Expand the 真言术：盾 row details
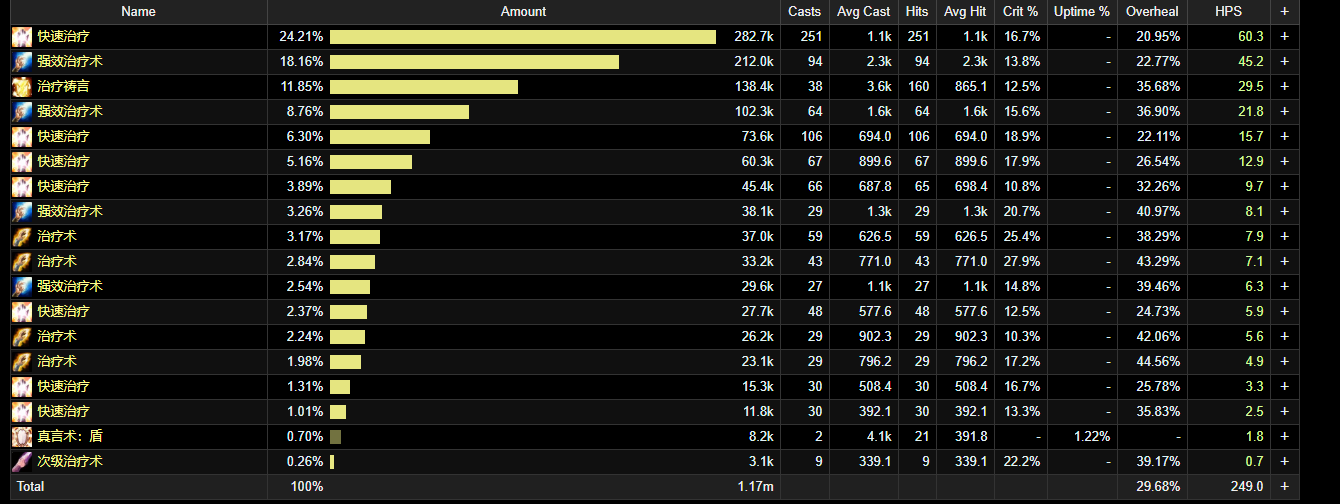Screen dimensions: 1340x504 [x=1284, y=437]
